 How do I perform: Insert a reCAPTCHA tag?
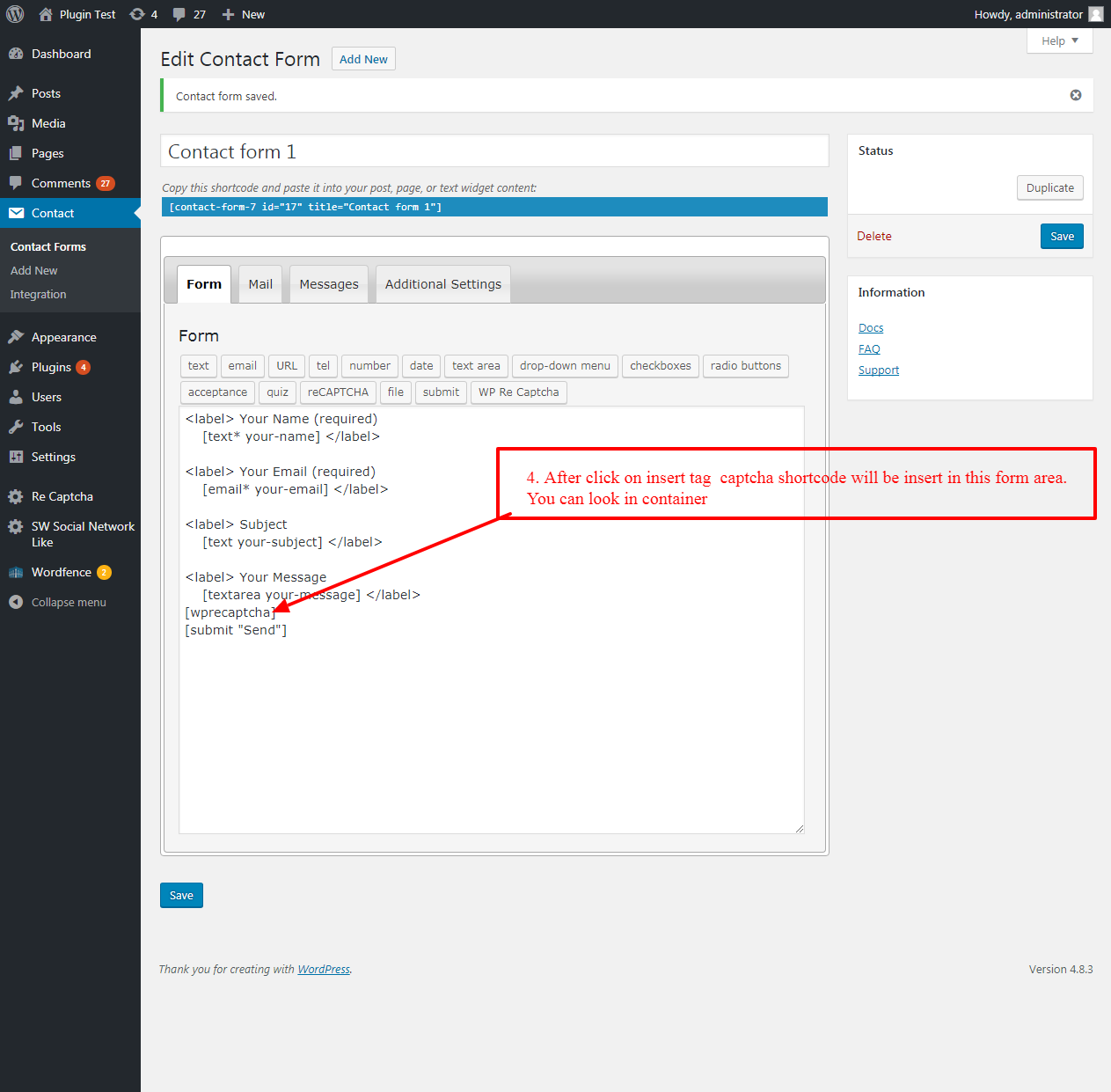338,392
